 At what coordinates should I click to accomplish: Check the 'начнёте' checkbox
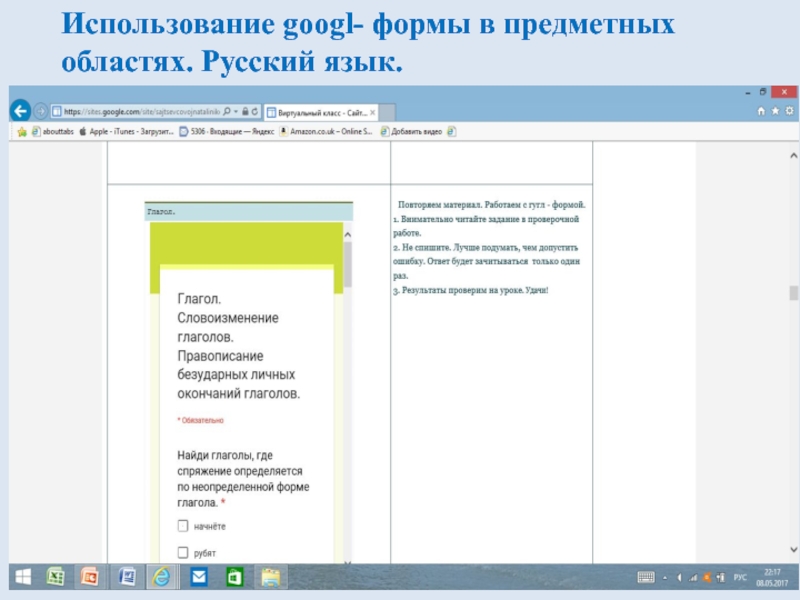click(183, 526)
